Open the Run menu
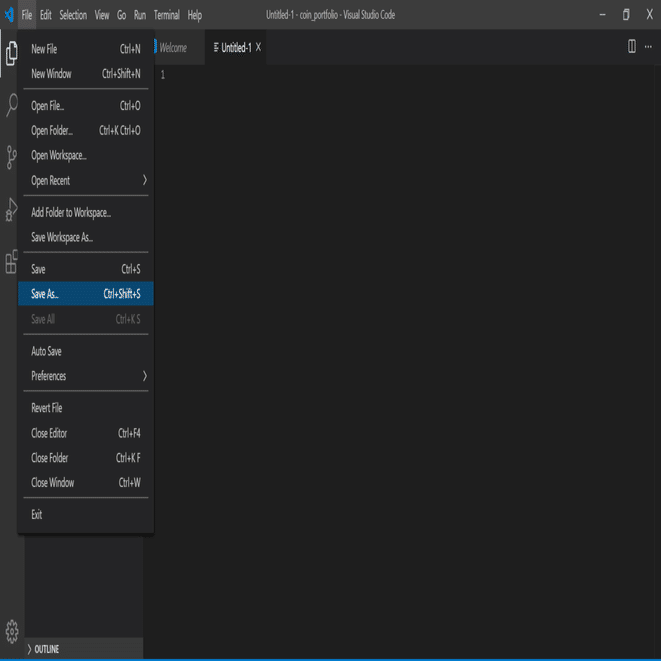Image resolution: width=661 pixels, height=661 pixels. (140, 15)
